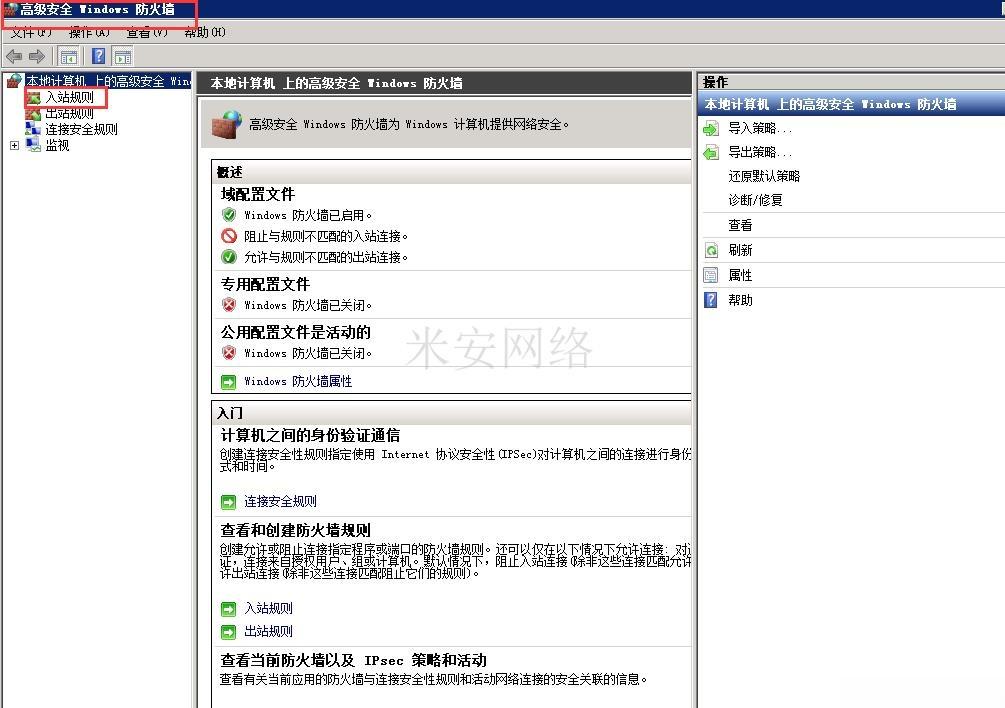The image size is (1005, 708).
Task: Open the 查看 action in the actions pane
Action: pyautogui.click(x=740, y=226)
